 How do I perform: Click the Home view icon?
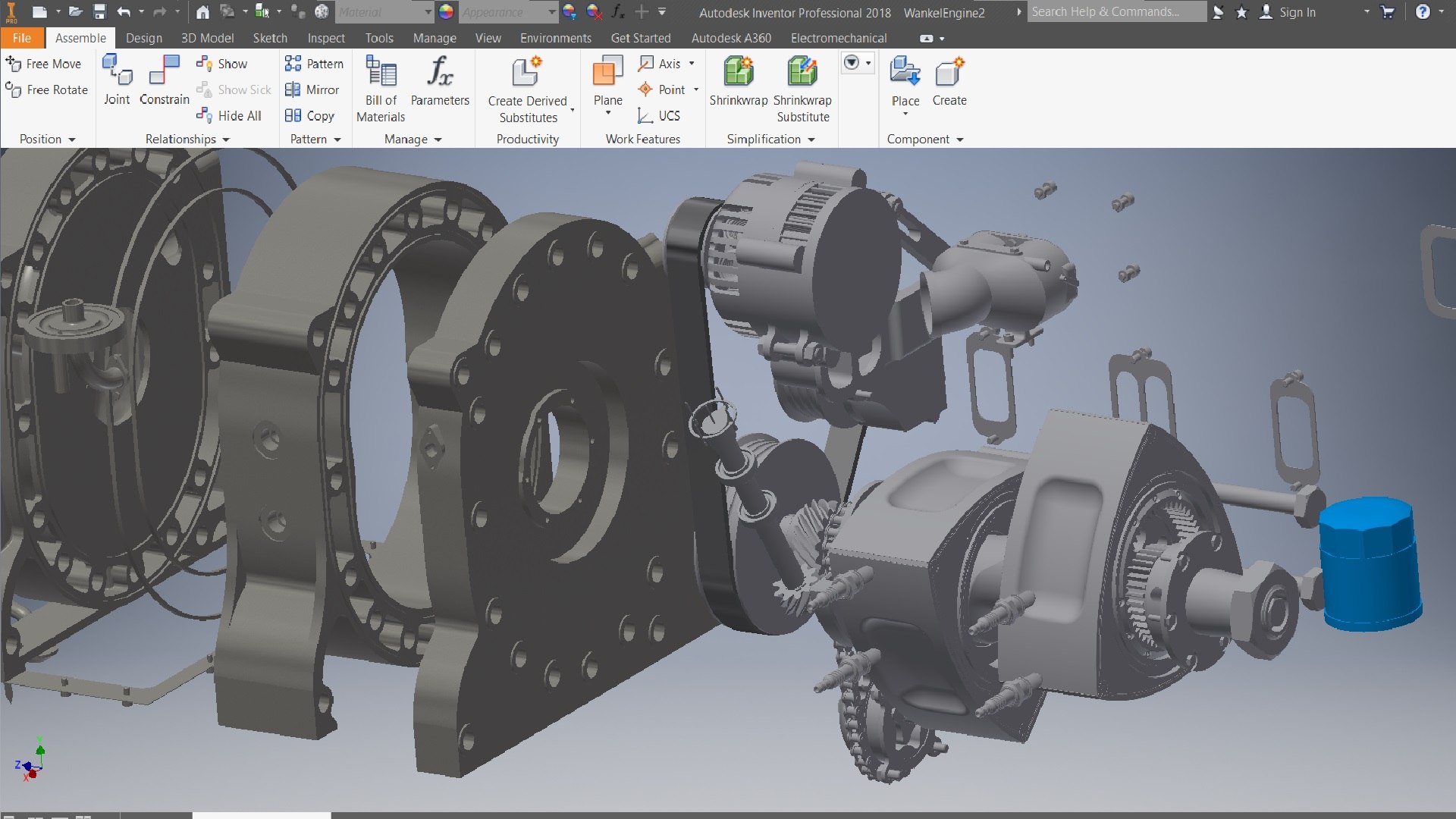tap(202, 11)
